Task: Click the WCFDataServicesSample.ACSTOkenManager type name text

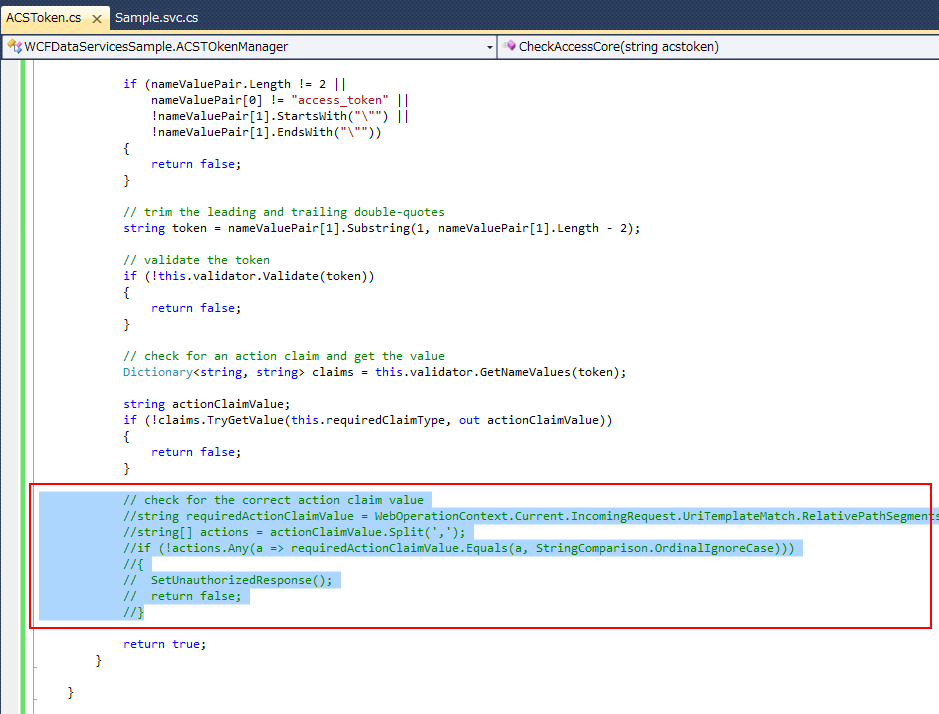Action: tap(156, 46)
